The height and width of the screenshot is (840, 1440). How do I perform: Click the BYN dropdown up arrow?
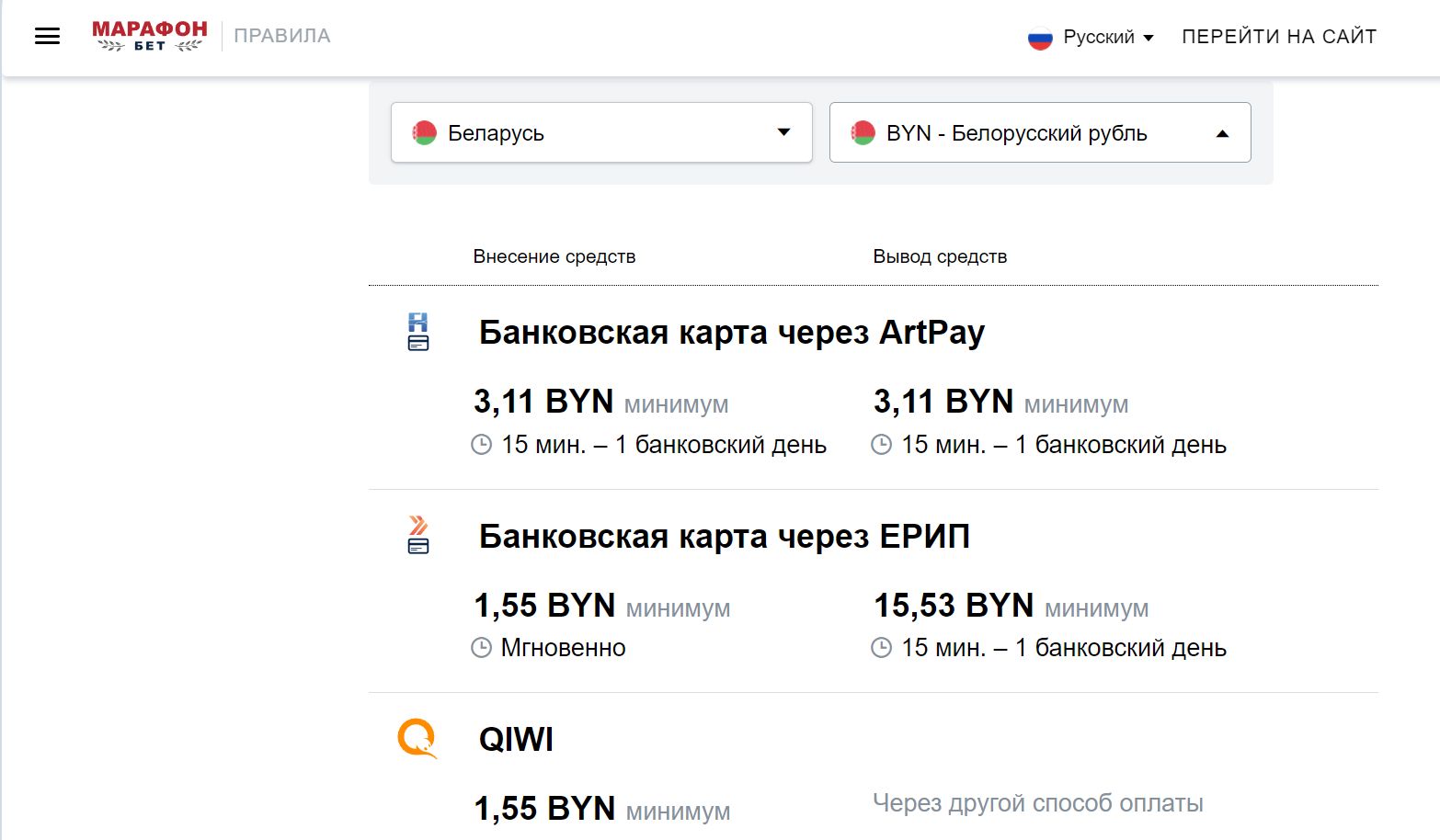[1222, 133]
